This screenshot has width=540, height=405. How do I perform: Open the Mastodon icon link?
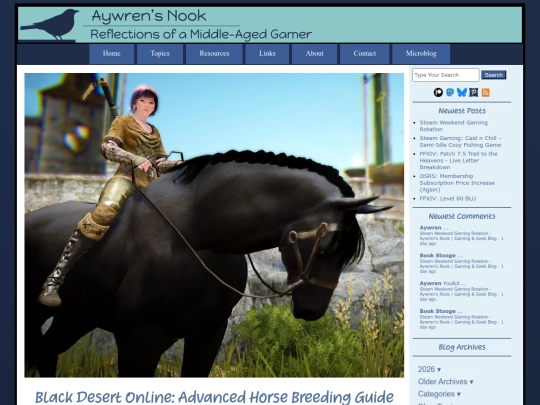(450, 92)
